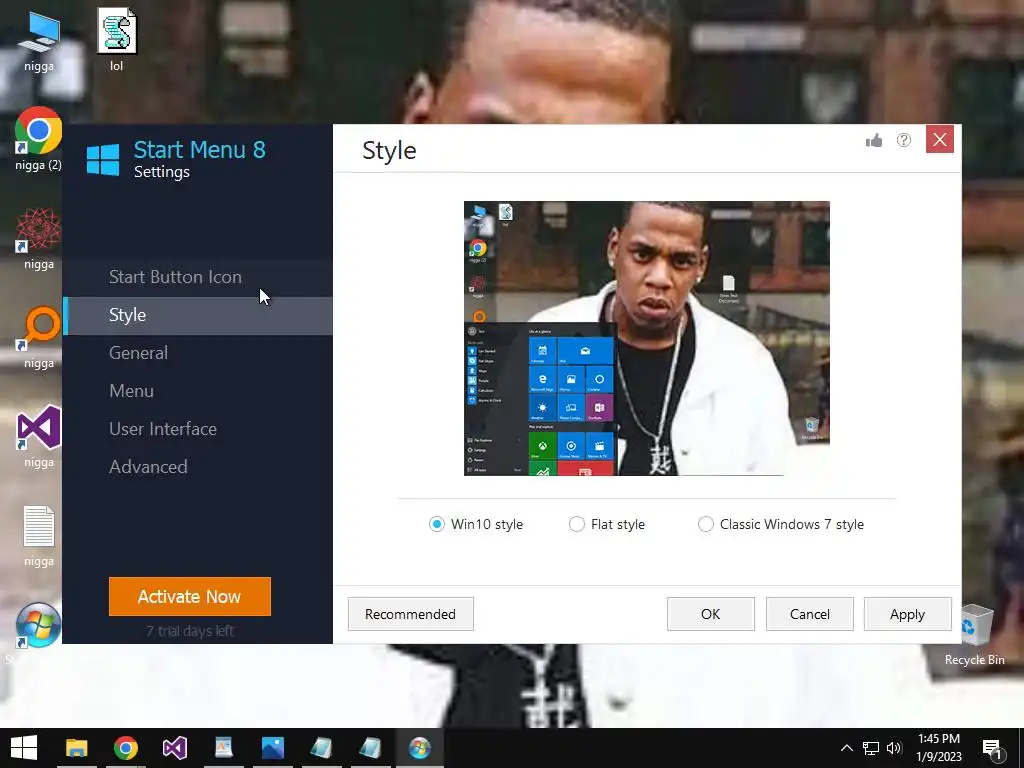Select the Style sidebar item
The height and width of the screenshot is (768, 1024).
pyautogui.click(x=198, y=315)
